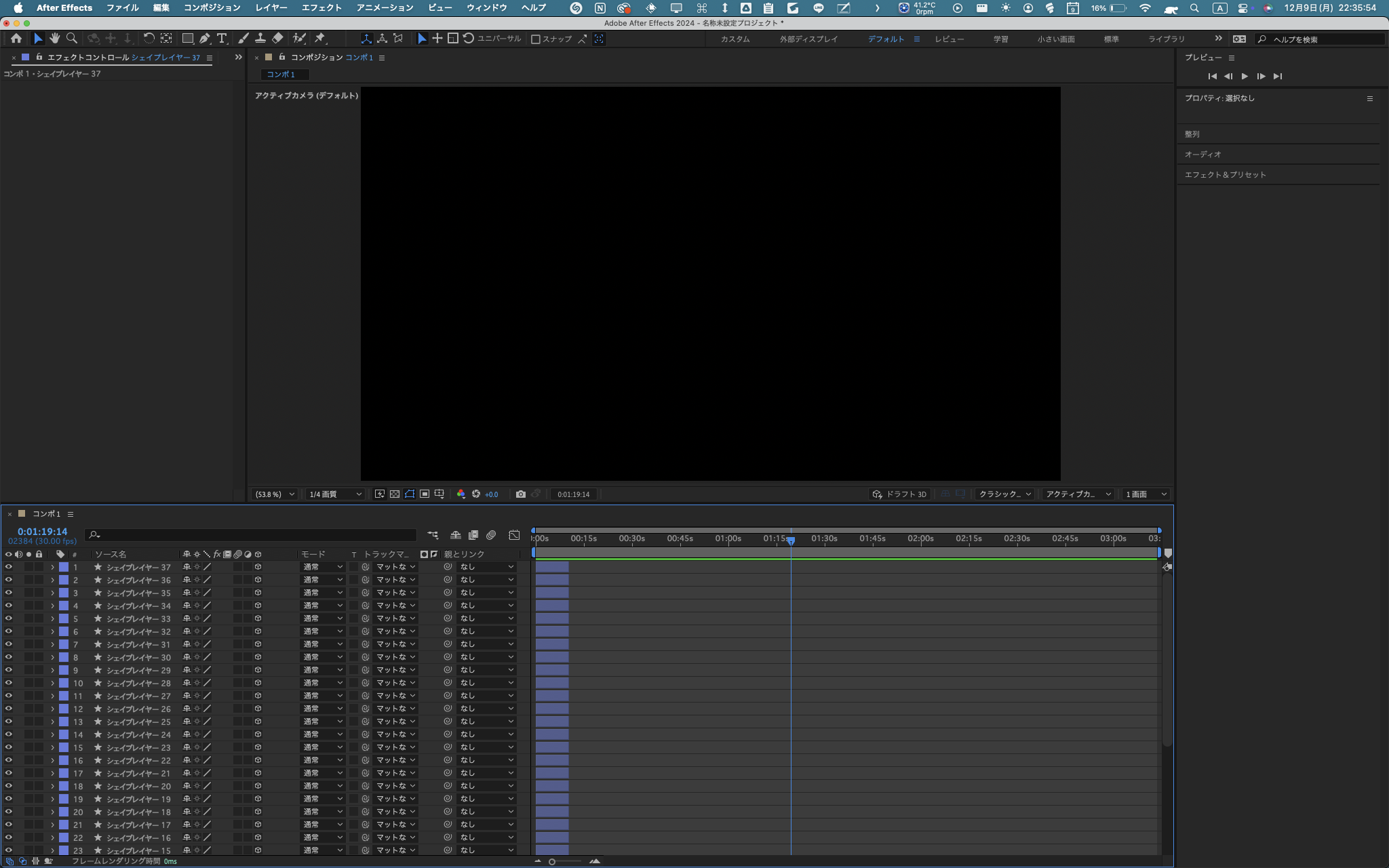Select the Type tool
Screen dimensions: 1389x868
(222, 39)
